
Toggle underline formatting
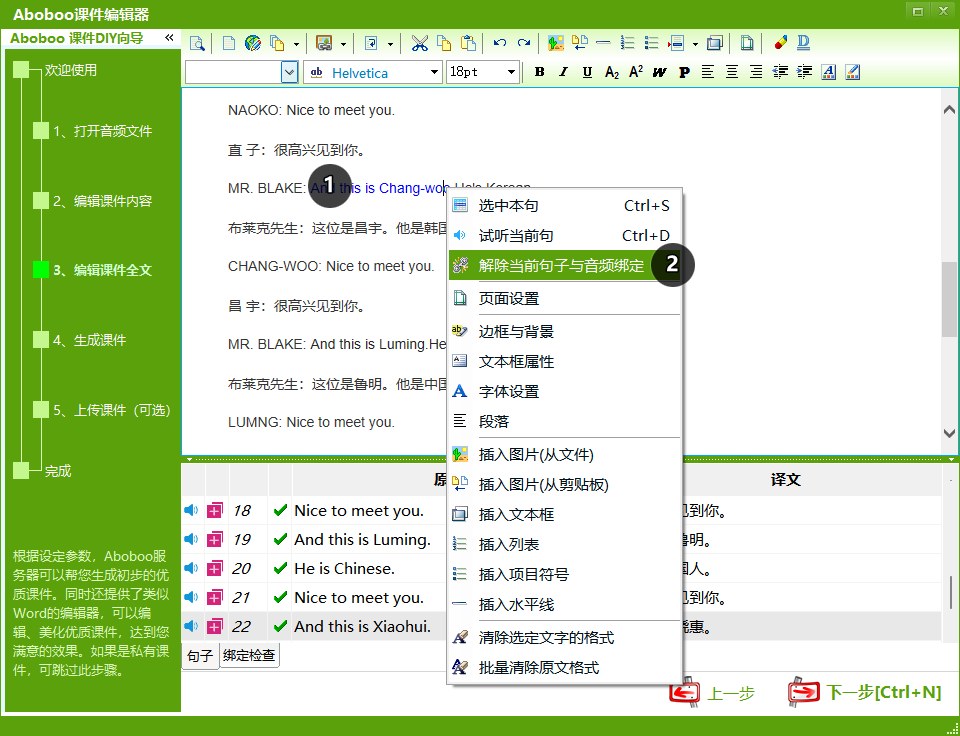pyautogui.click(x=587, y=72)
